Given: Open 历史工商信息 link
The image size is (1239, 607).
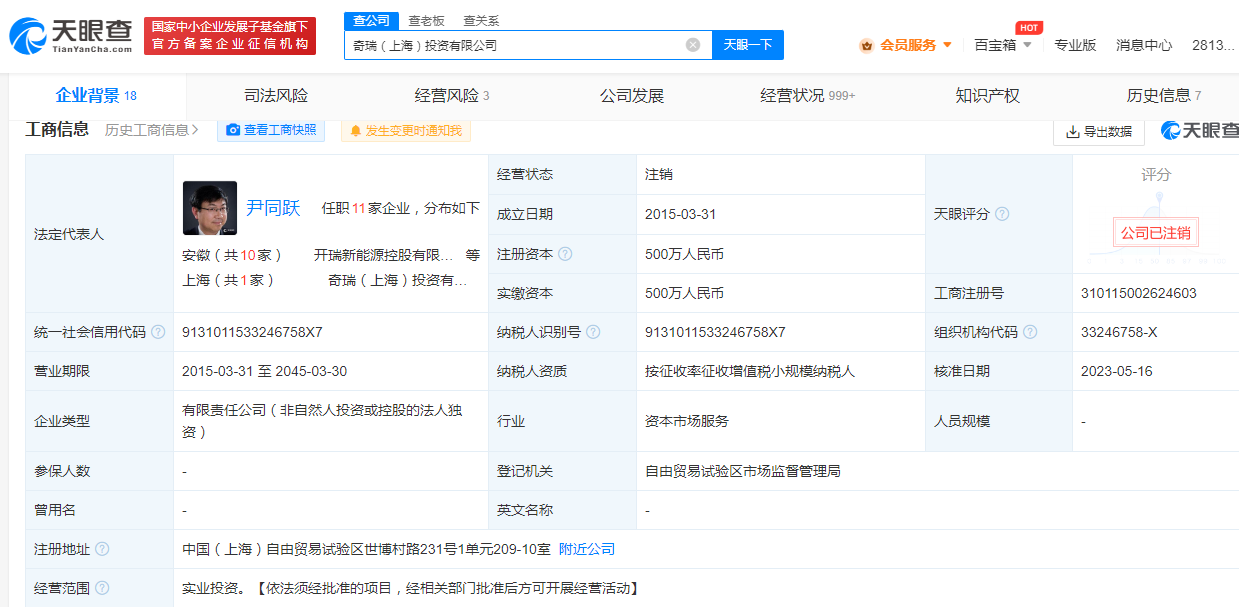Looking at the screenshot, I should [x=152, y=130].
